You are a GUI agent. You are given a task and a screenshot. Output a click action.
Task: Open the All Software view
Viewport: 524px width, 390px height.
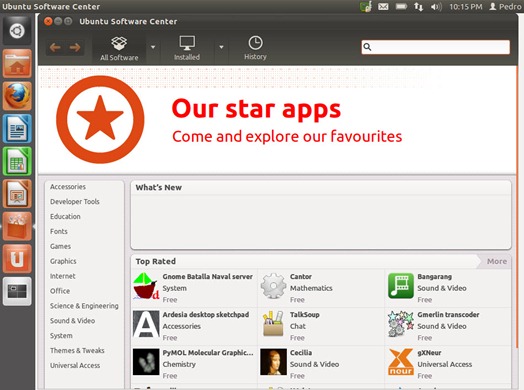pyautogui.click(x=119, y=48)
